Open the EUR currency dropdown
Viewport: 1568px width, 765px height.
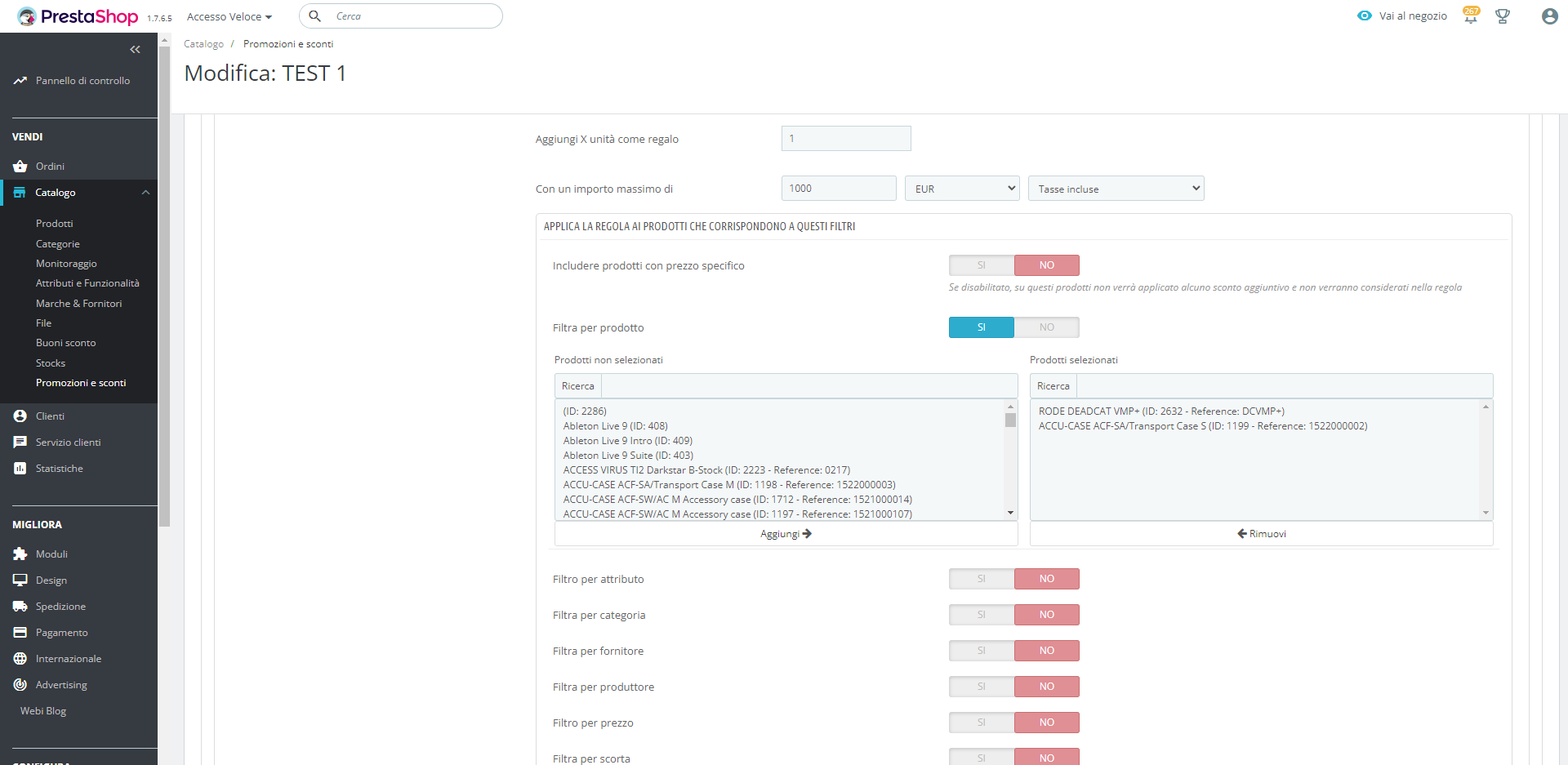tap(962, 189)
